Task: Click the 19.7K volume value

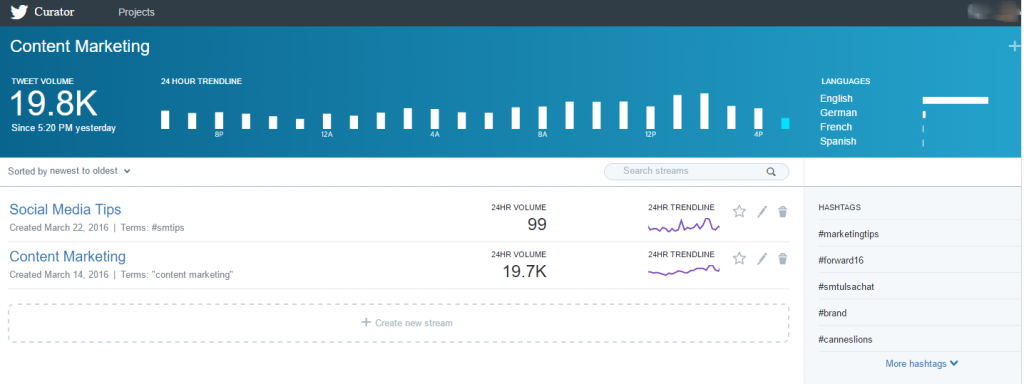Action: [524, 272]
